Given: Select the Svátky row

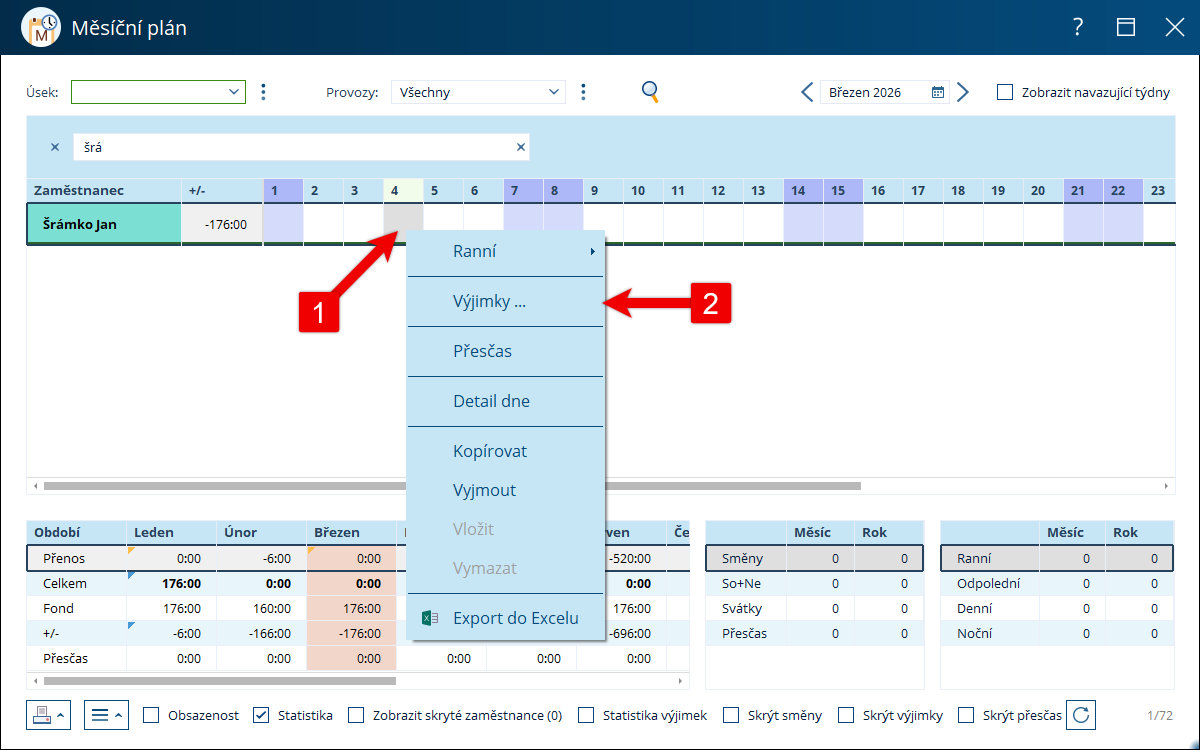Looking at the screenshot, I should pyautogui.click(x=814, y=608).
